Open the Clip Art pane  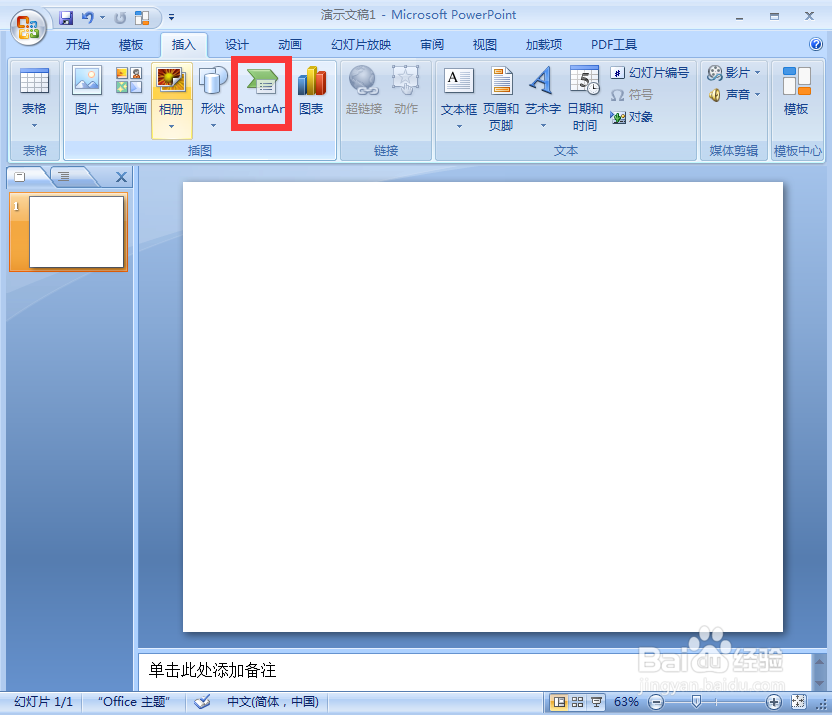point(129,91)
